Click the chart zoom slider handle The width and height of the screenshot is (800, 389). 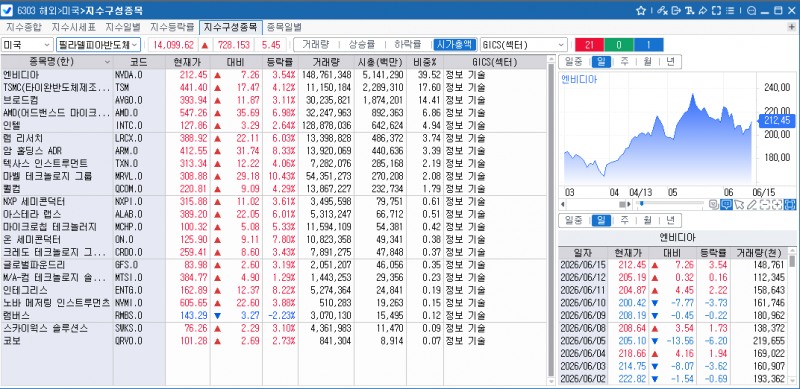pos(641,203)
